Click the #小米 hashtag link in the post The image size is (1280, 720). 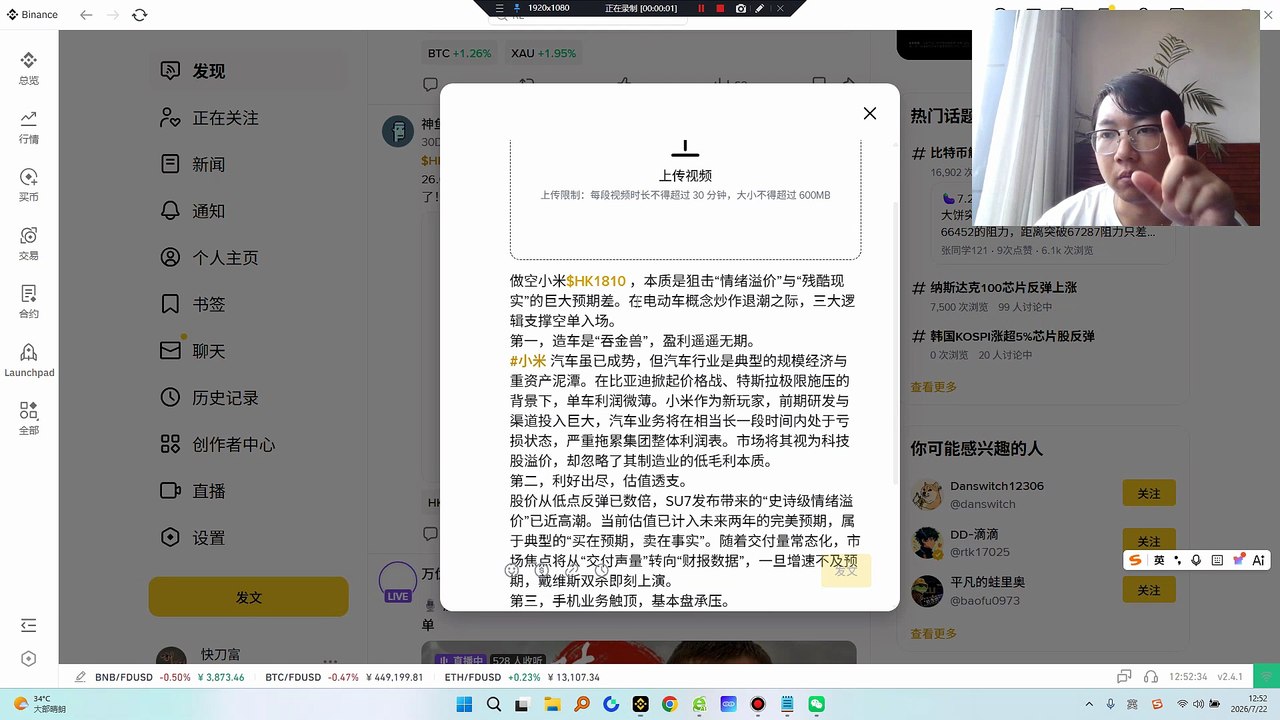pyautogui.click(x=528, y=361)
